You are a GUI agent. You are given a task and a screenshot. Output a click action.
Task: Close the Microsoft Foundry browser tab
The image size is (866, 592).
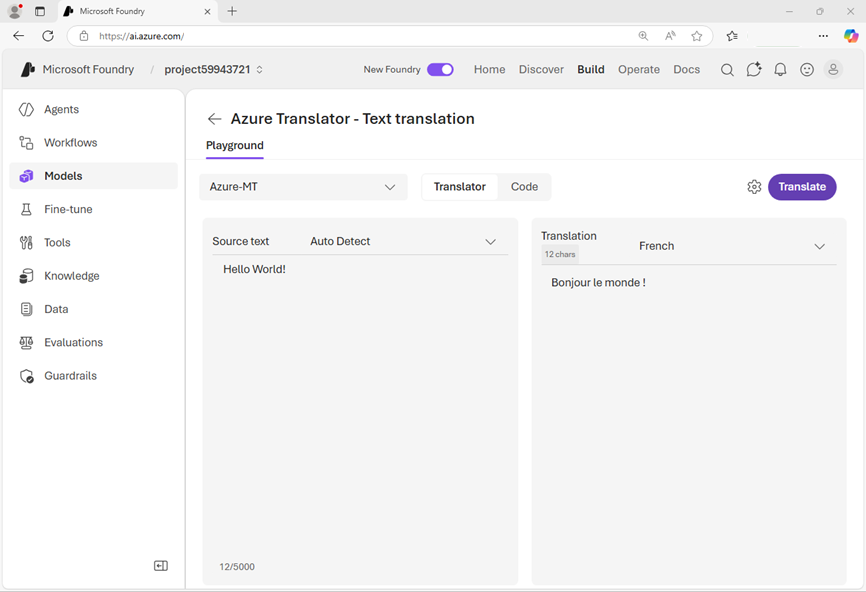point(207,11)
